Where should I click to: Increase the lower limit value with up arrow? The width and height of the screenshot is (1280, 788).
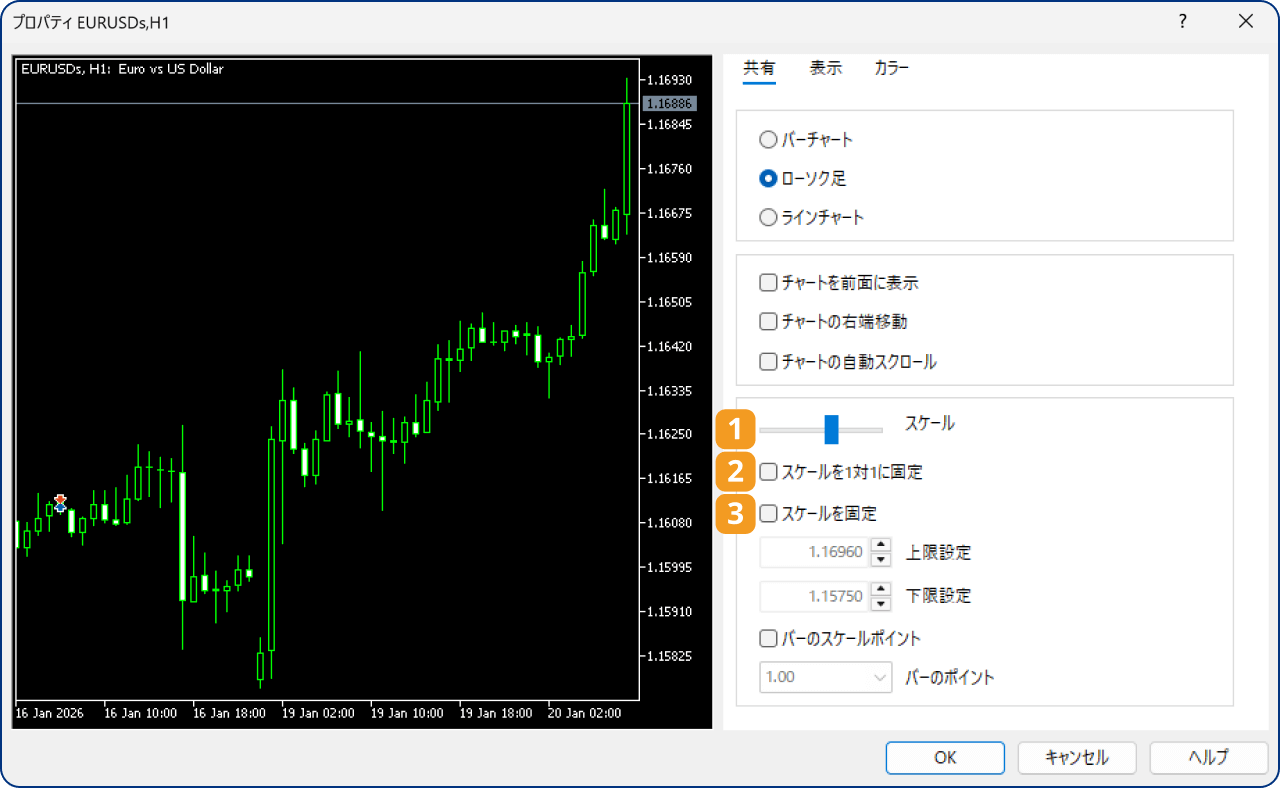point(880,589)
